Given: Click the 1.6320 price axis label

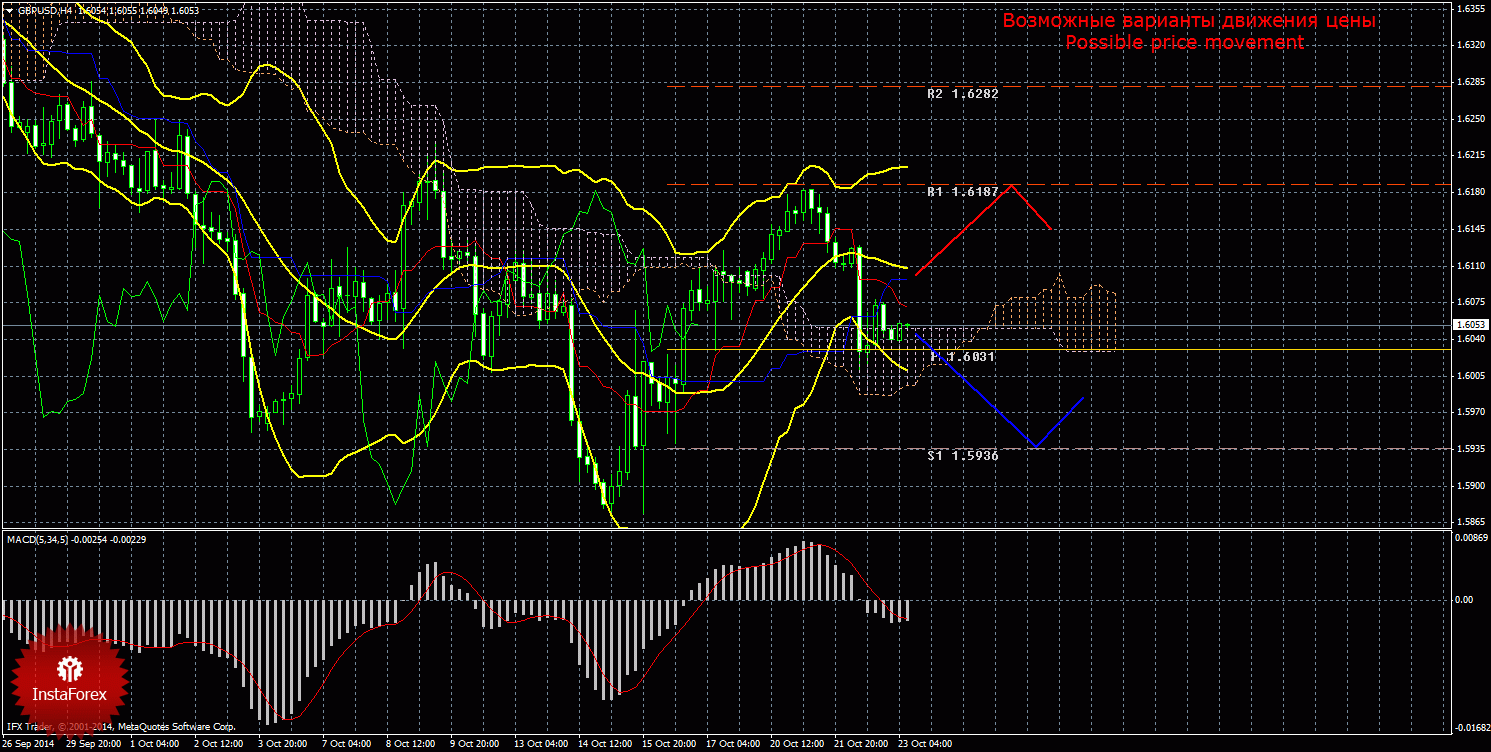Looking at the screenshot, I should [1470, 45].
